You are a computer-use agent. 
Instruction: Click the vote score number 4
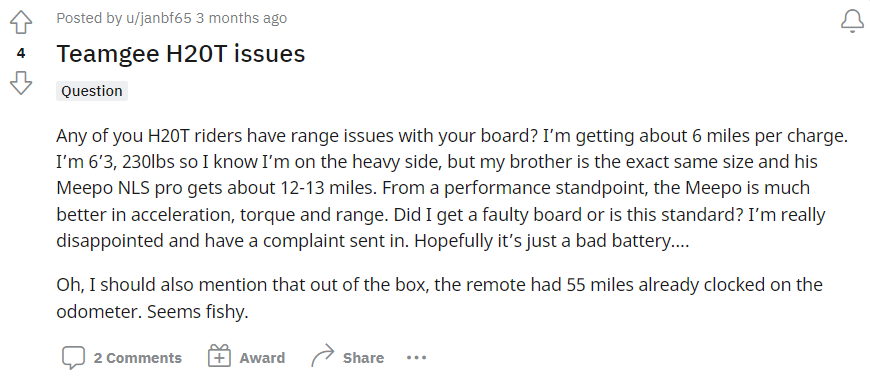pos(21,53)
